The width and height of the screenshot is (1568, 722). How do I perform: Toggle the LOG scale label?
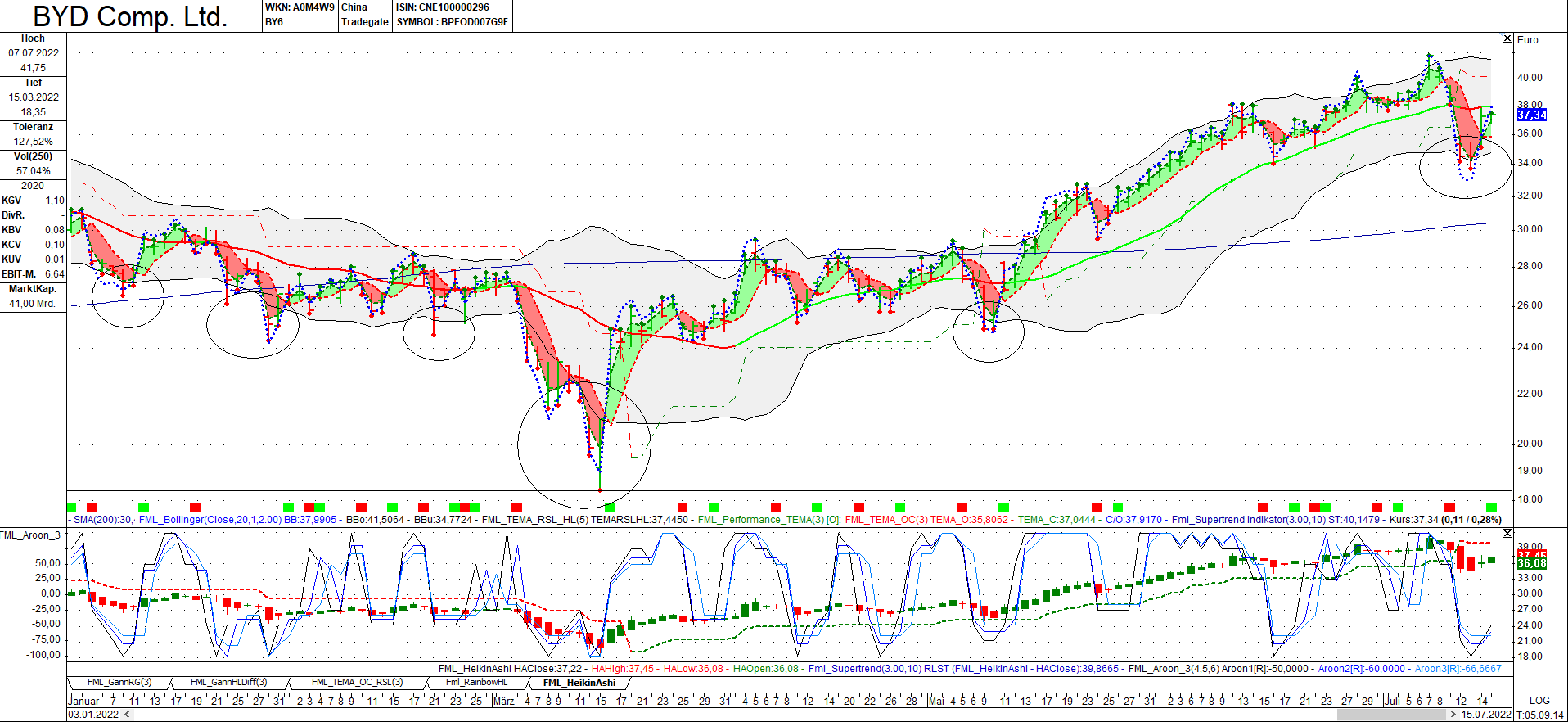(1539, 701)
